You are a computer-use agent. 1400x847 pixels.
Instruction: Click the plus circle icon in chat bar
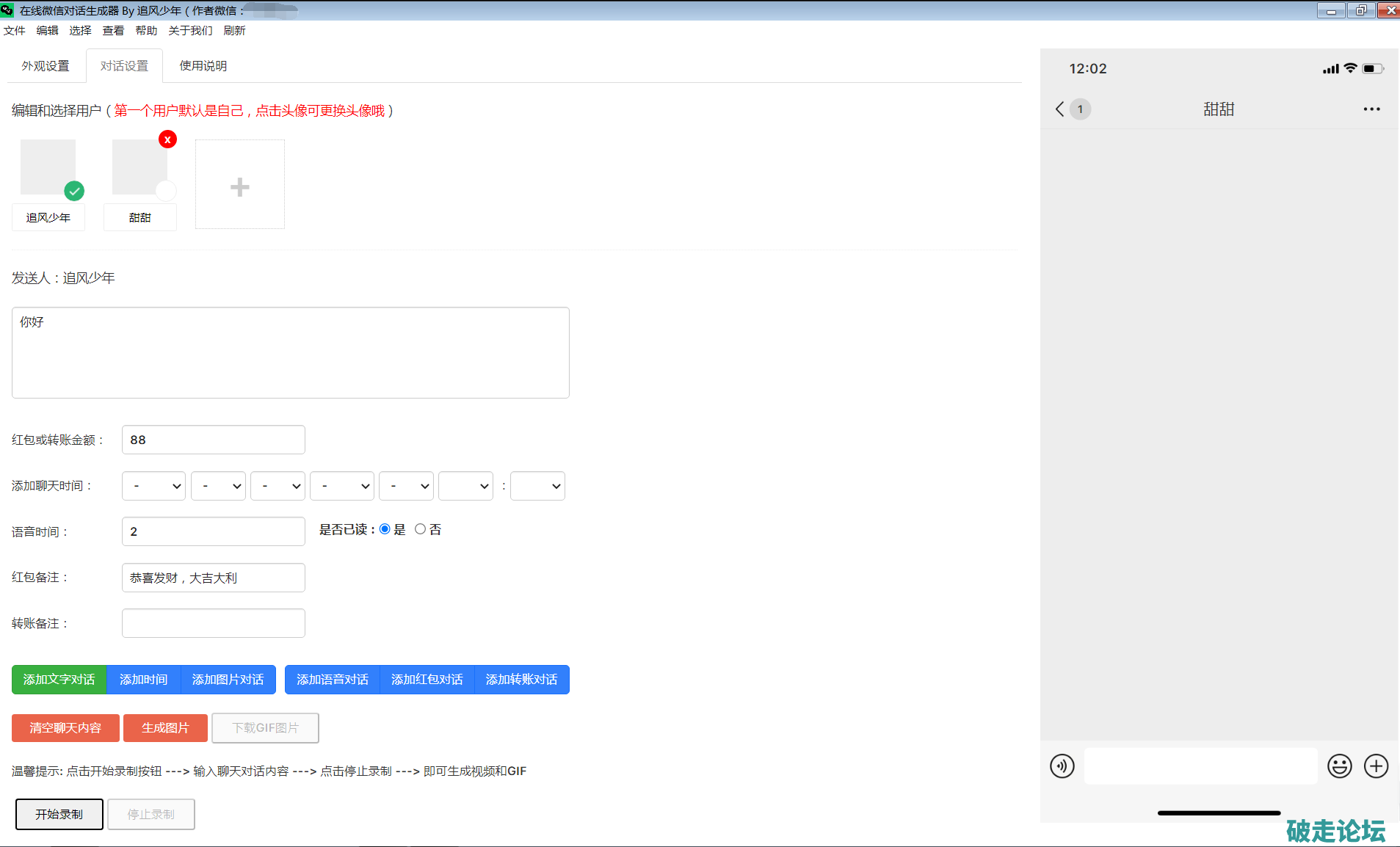click(x=1376, y=766)
